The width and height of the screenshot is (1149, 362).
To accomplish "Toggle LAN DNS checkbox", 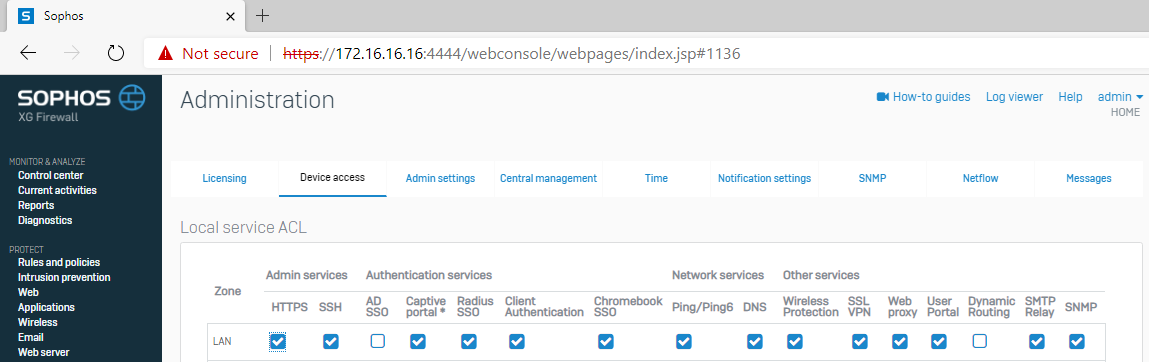I will click(755, 341).
